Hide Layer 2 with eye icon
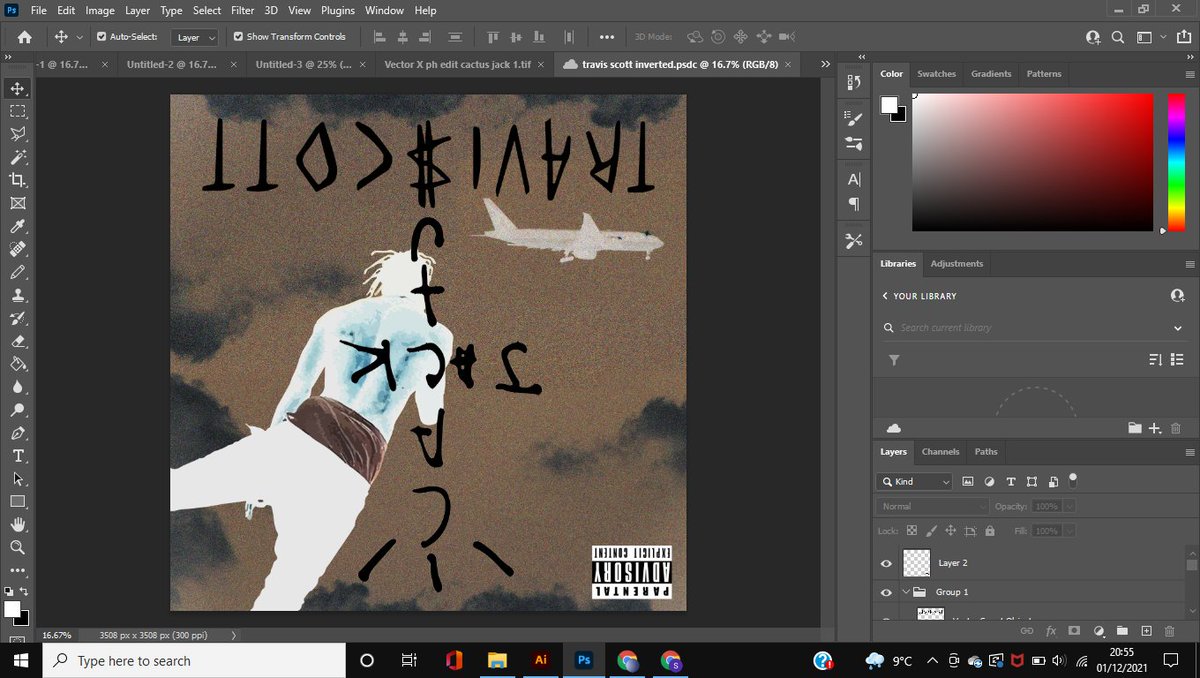 click(x=886, y=563)
